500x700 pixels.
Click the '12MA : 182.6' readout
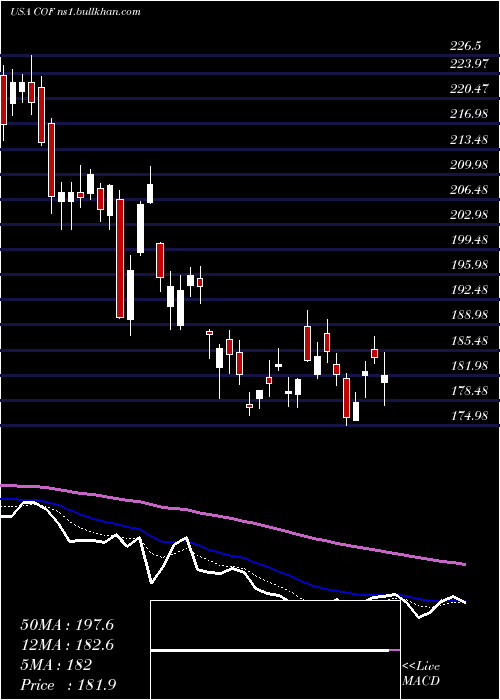(67, 645)
